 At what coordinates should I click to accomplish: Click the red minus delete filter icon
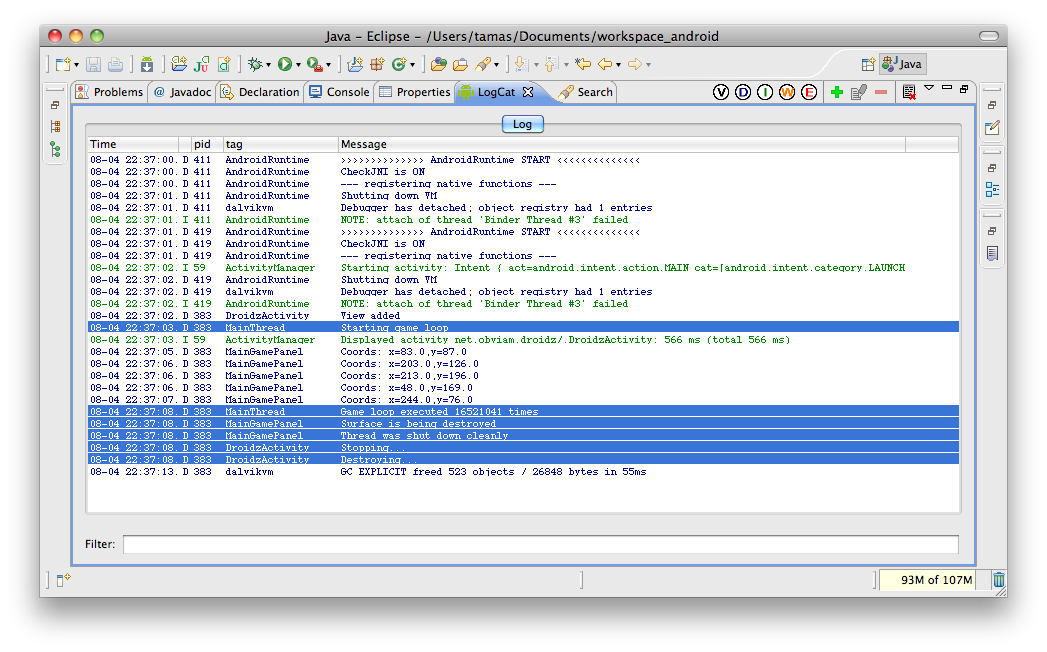click(x=881, y=92)
